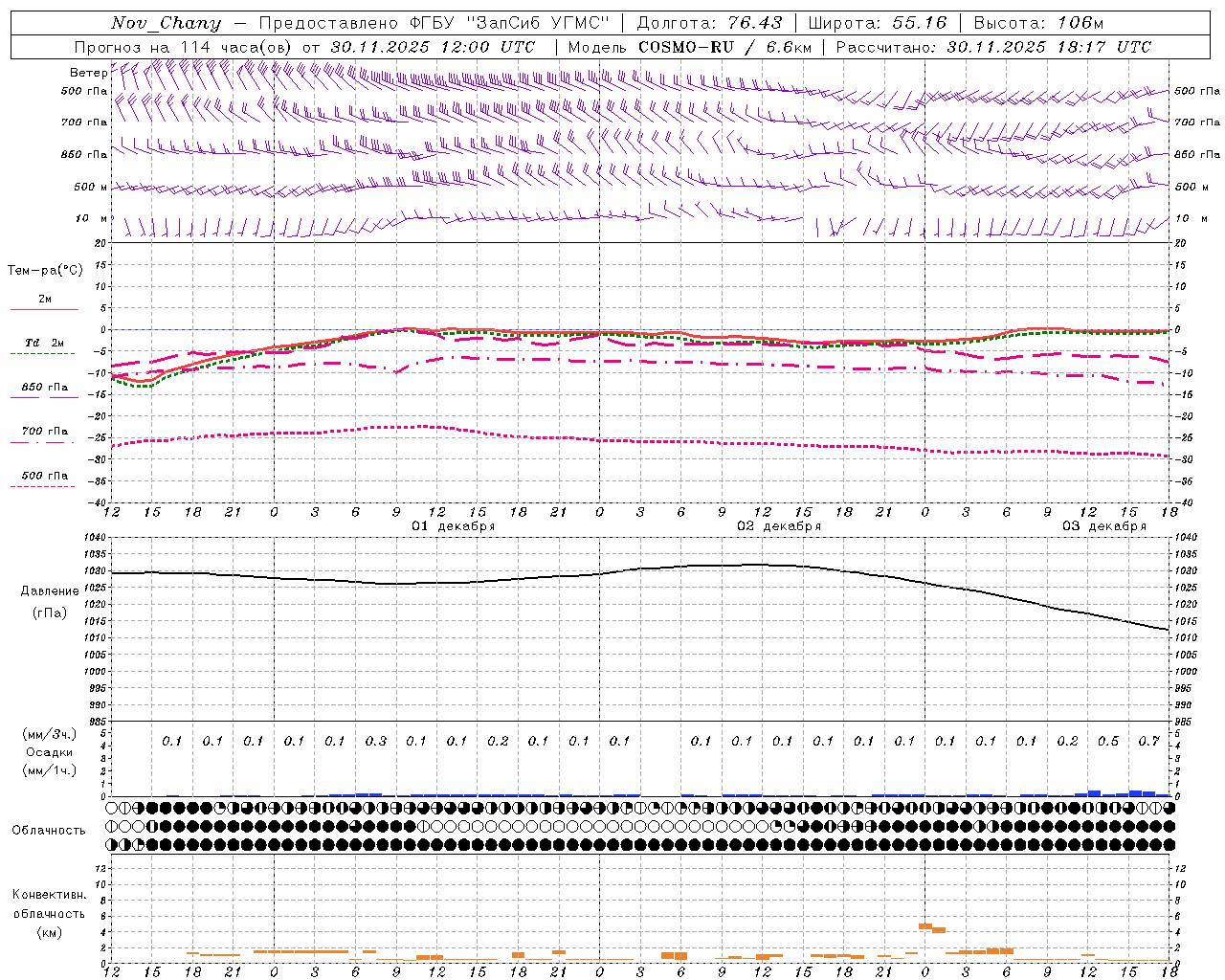The image size is (1225, 980).
Task: Select 'Прогноз на 114 часа(ов)' header text
Action: [x=184, y=47]
